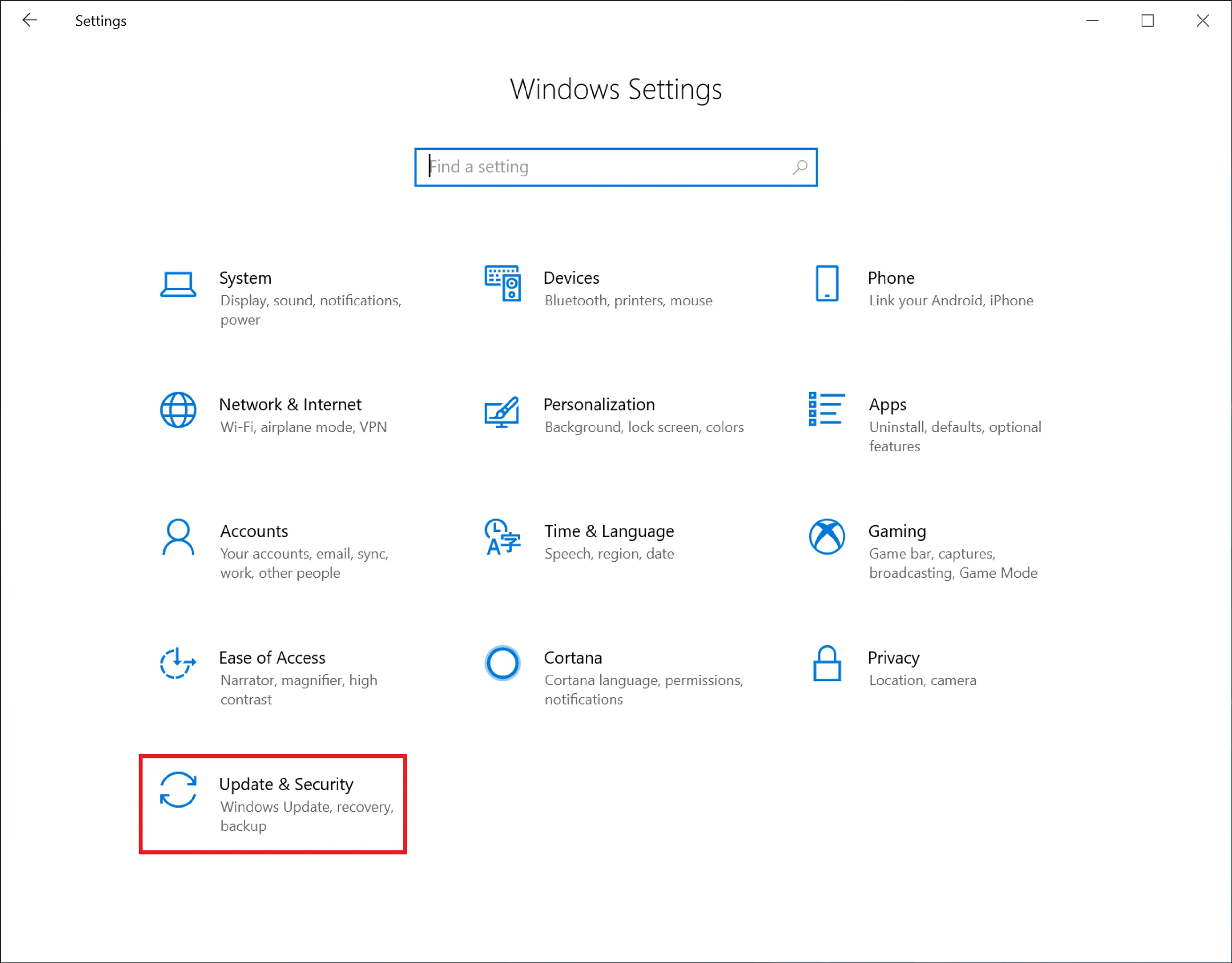
Task: Click the Cortana circle icon
Action: (502, 663)
